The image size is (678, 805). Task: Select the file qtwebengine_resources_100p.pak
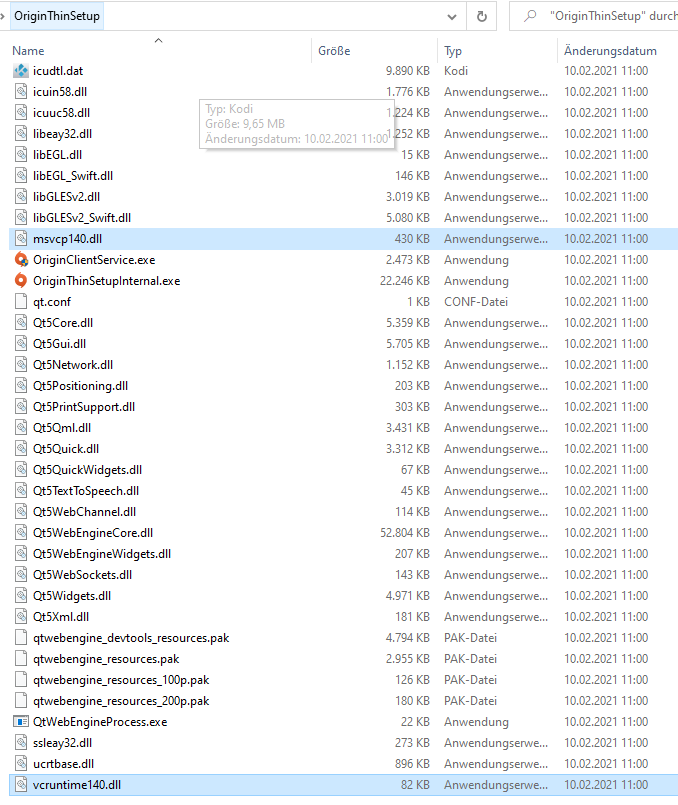point(121,680)
